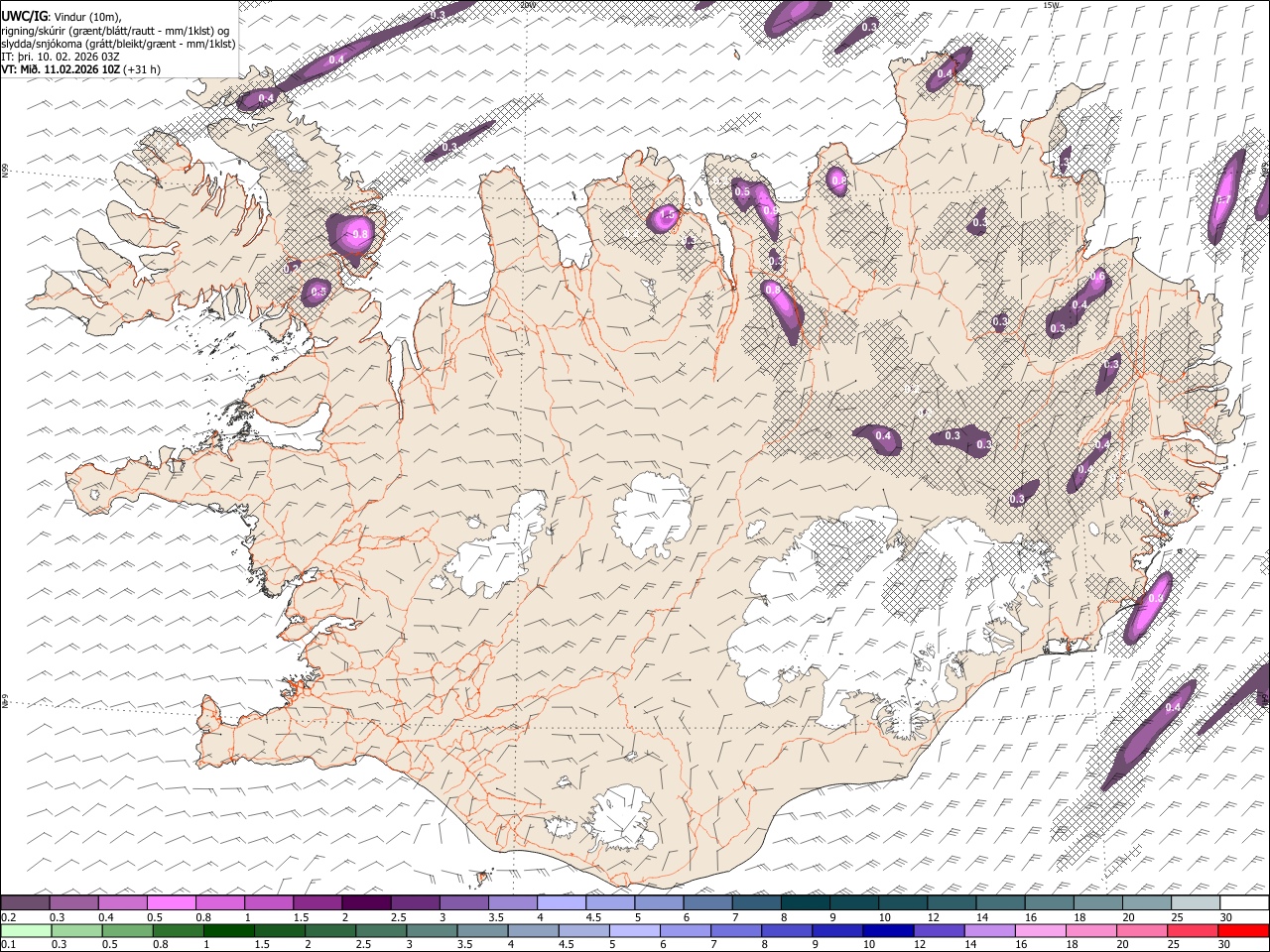Click the deep blue 10 swatch in lower scale
Image resolution: width=1270 pixels, height=952 pixels.
point(887,931)
